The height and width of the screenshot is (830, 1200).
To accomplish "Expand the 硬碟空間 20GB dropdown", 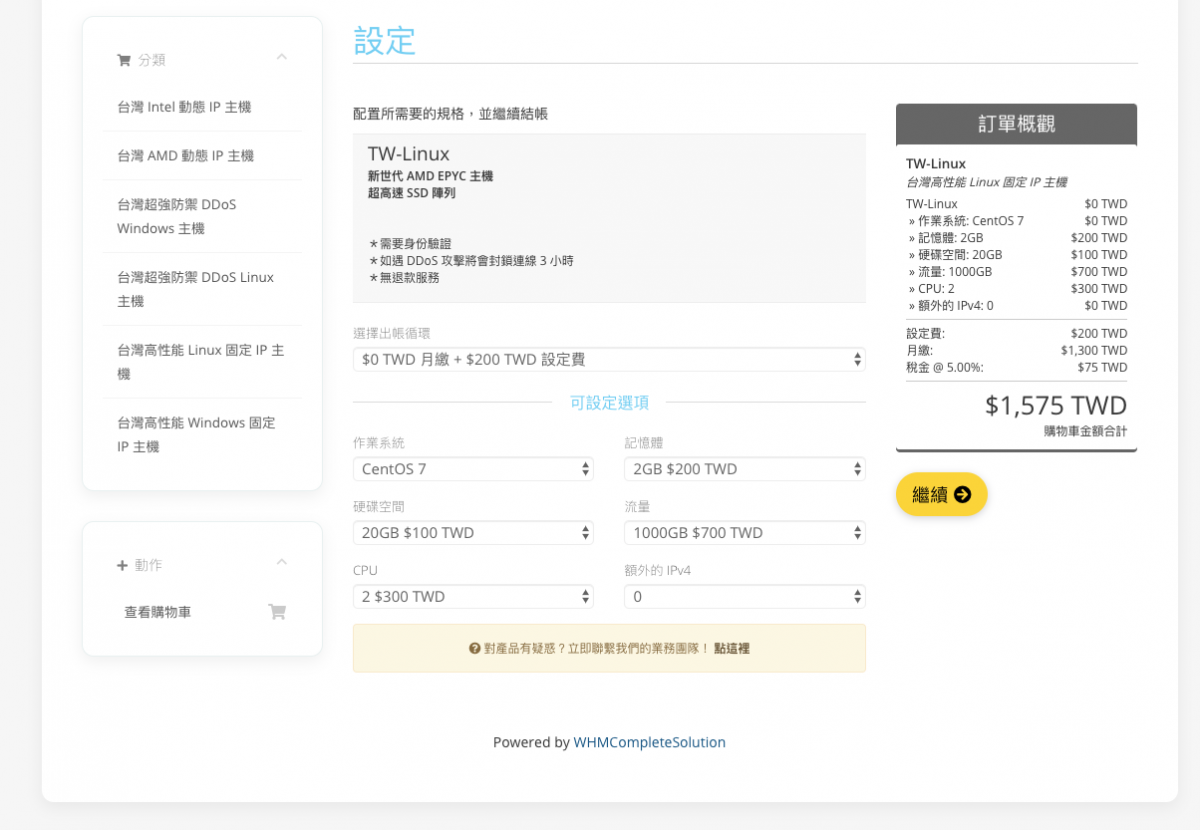I will (x=473, y=533).
